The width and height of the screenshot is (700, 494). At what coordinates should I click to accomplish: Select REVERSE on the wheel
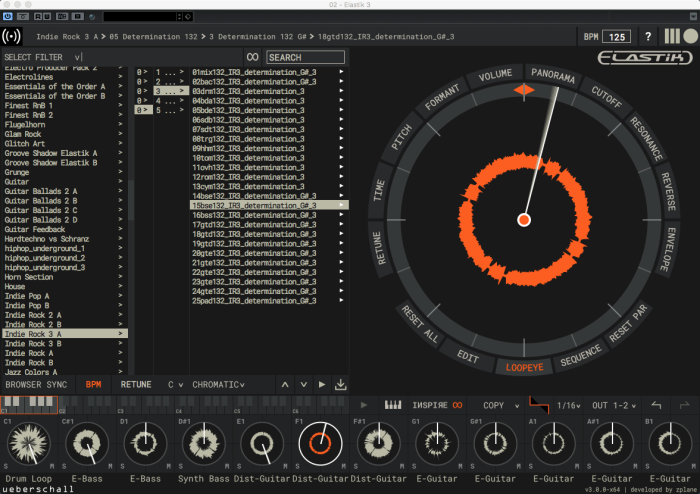point(668,192)
